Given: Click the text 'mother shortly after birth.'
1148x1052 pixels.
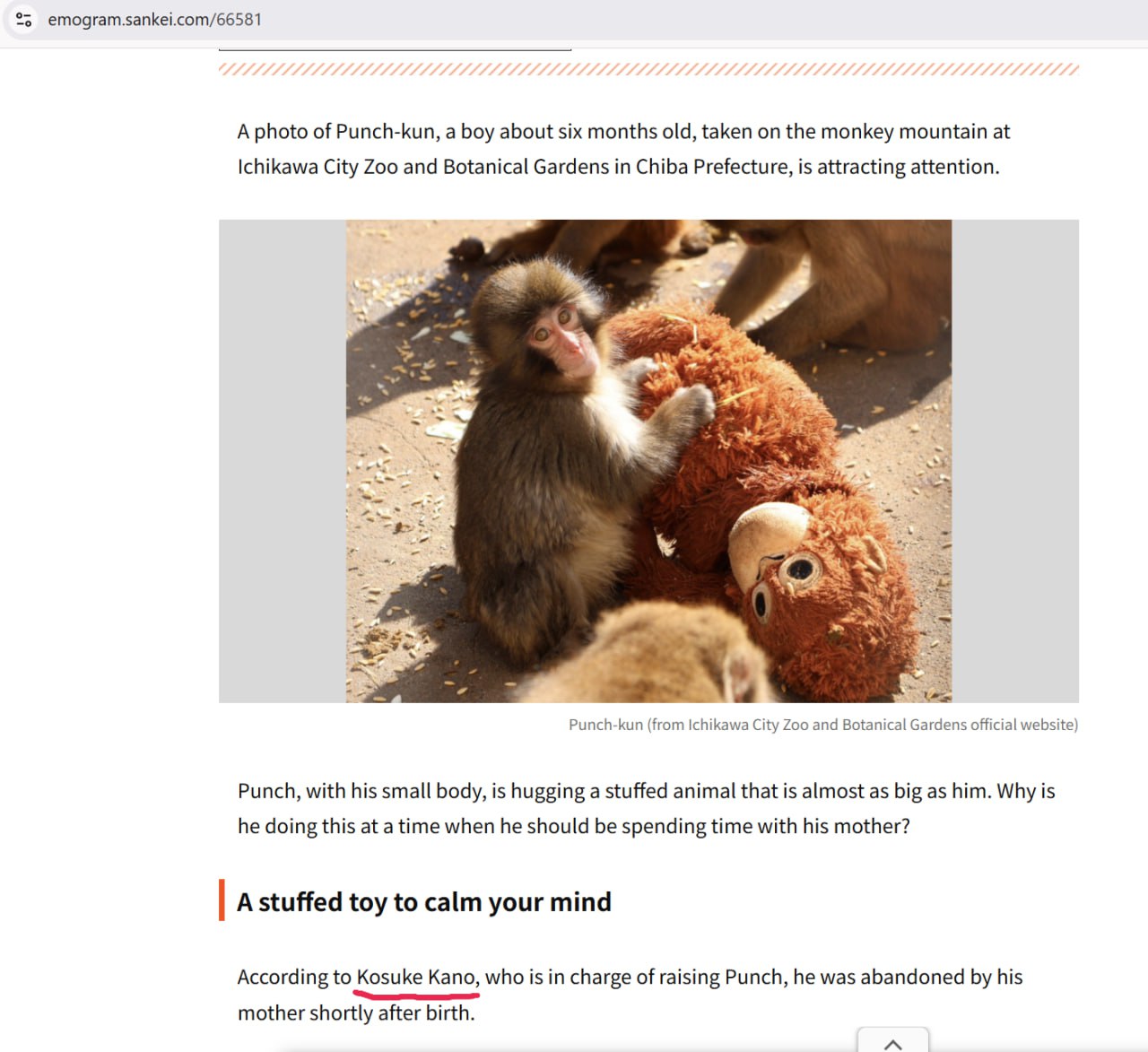Looking at the screenshot, I should (x=356, y=1013).
